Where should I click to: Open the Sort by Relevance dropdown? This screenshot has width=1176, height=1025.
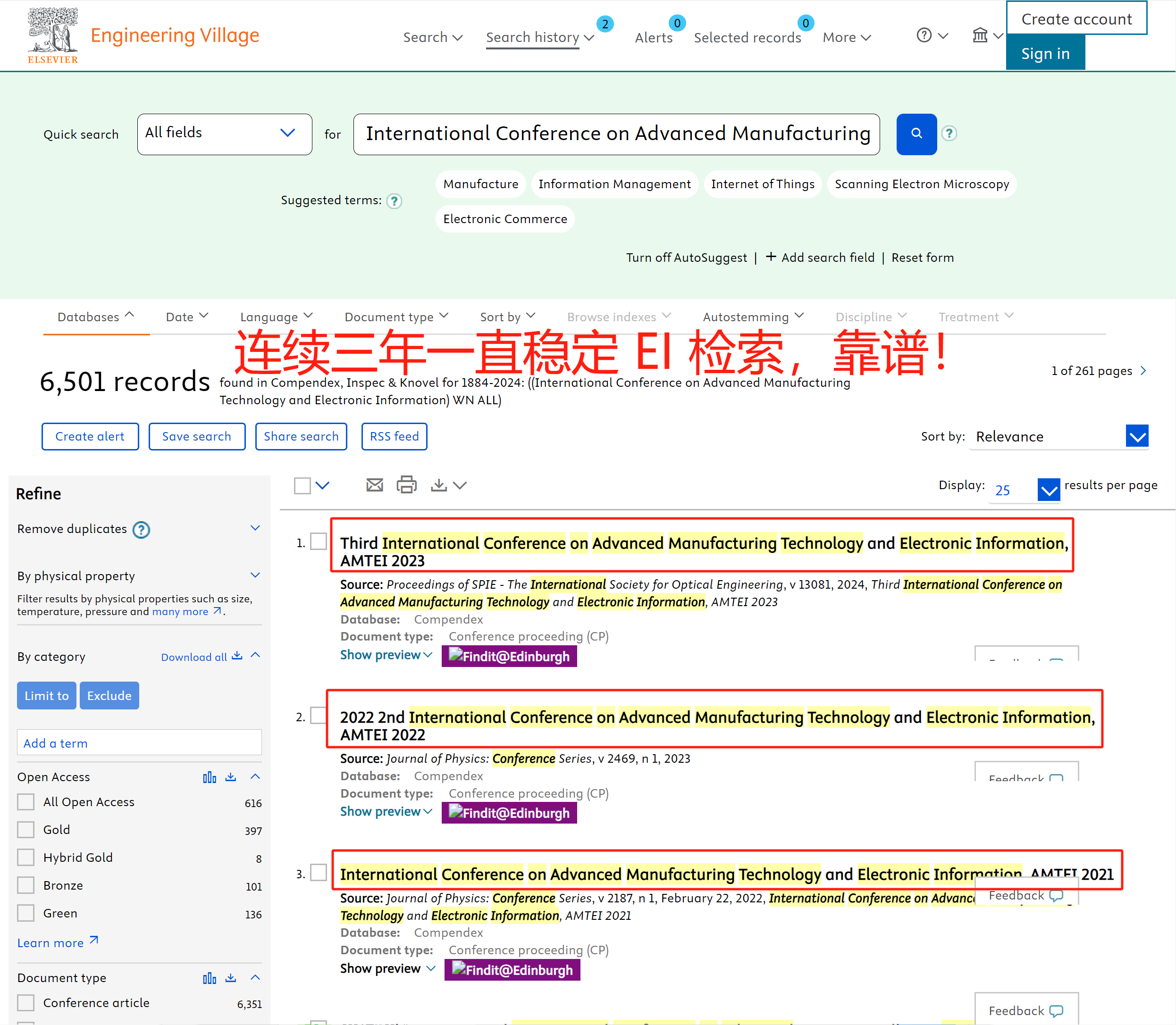(1059, 436)
